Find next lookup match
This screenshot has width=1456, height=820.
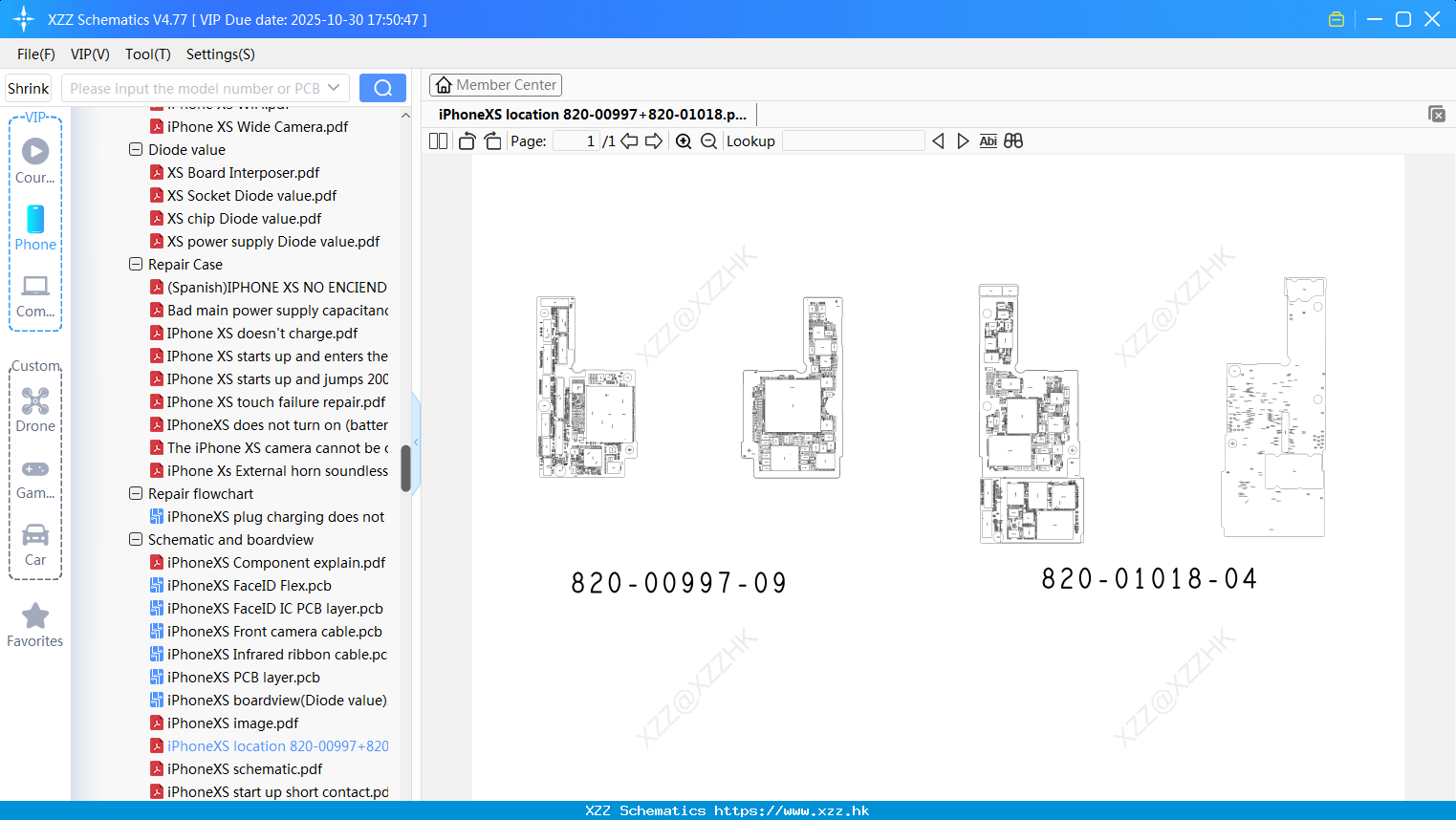pos(963,141)
